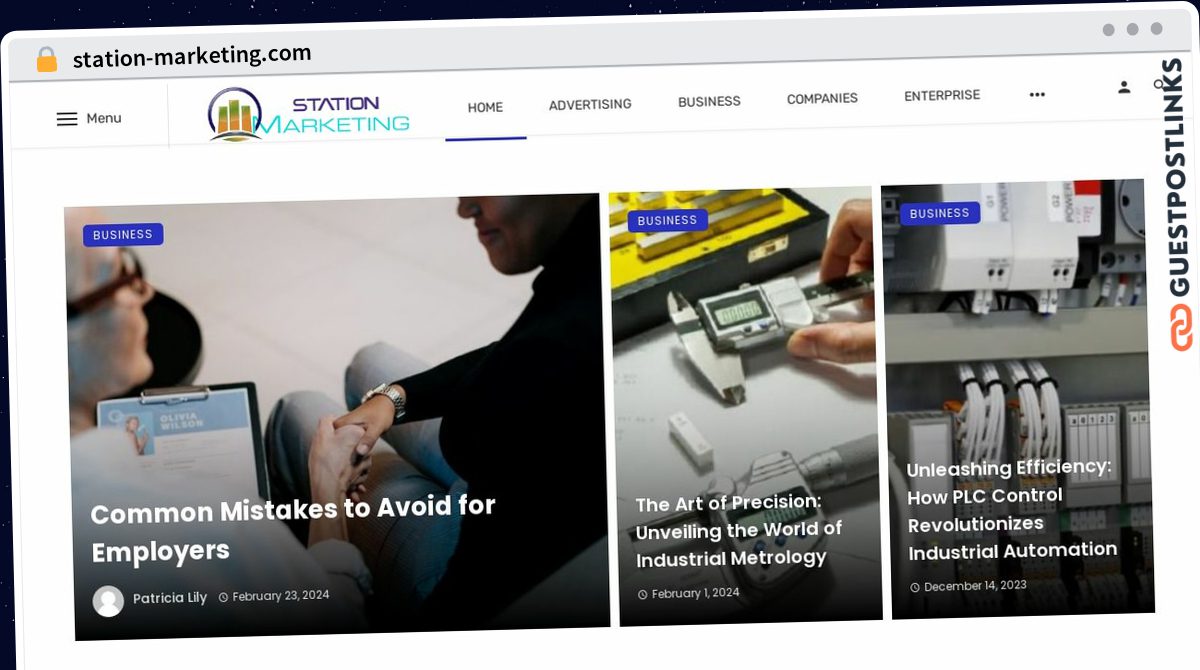Click BUSINESS tag on the calipers image

[667, 221]
